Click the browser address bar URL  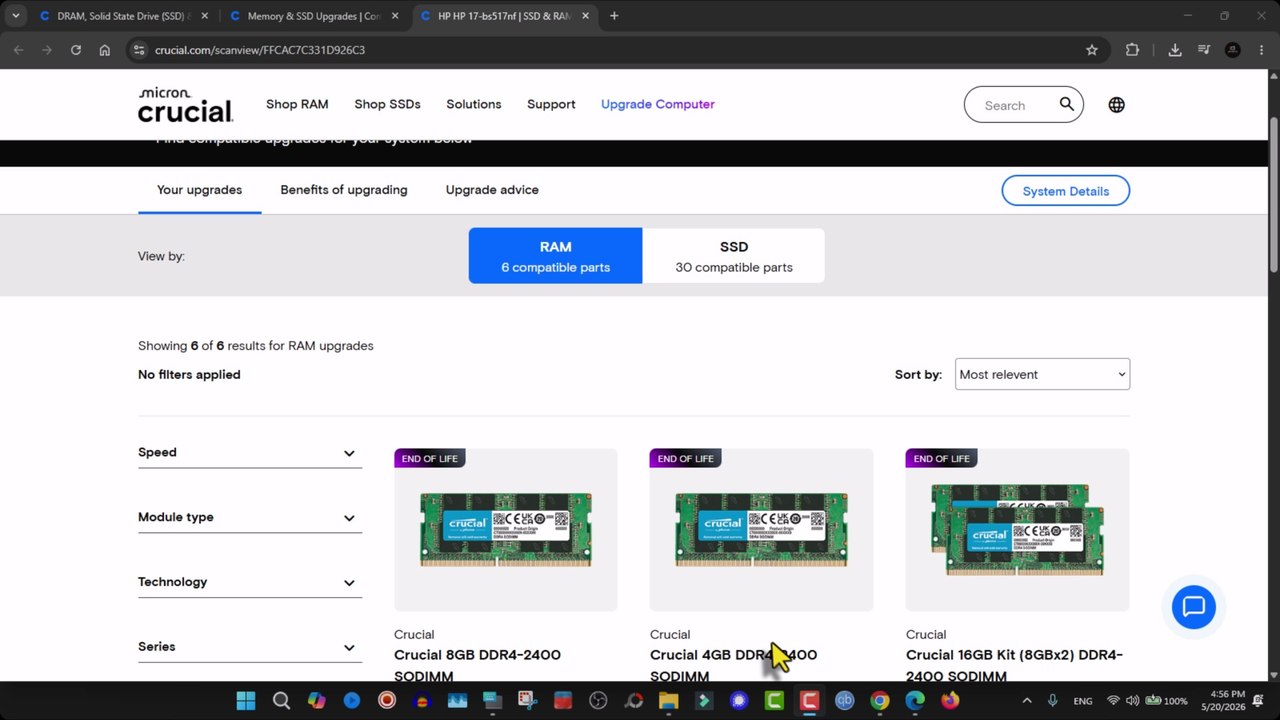[x=260, y=50]
